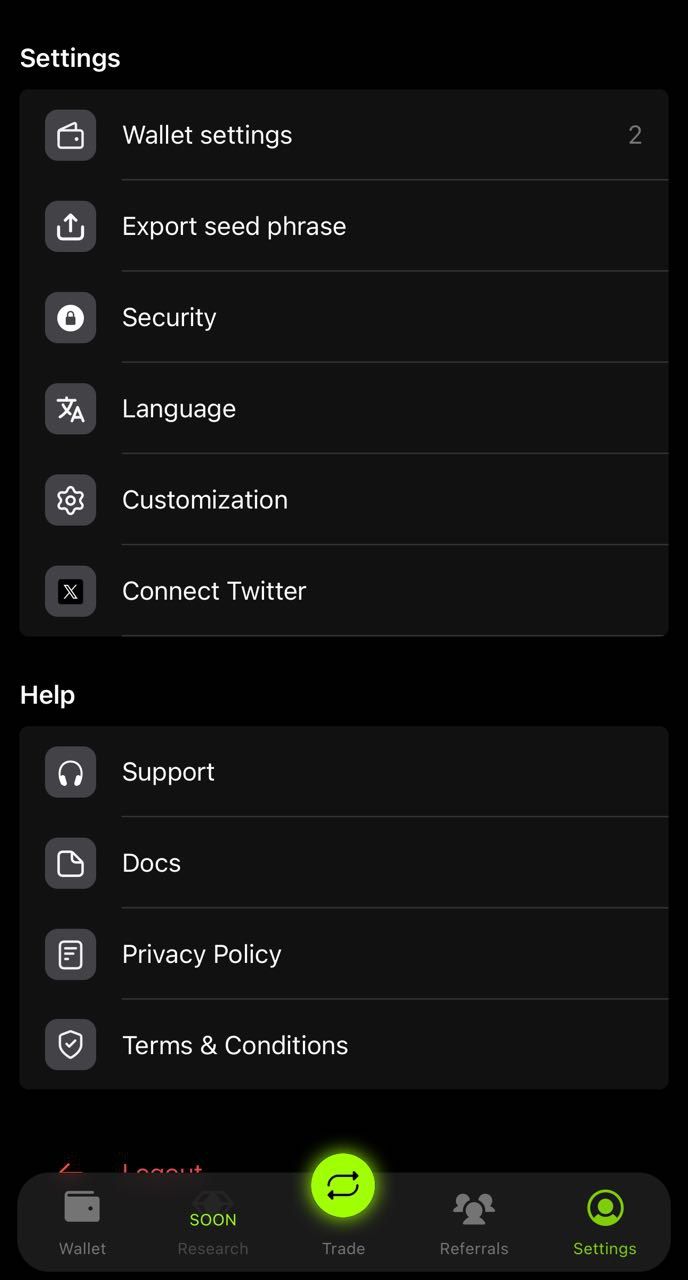The width and height of the screenshot is (688, 1280).
Task: Tap the Support headphones icon
Action: pyautogui.click(x=70, y=771)
